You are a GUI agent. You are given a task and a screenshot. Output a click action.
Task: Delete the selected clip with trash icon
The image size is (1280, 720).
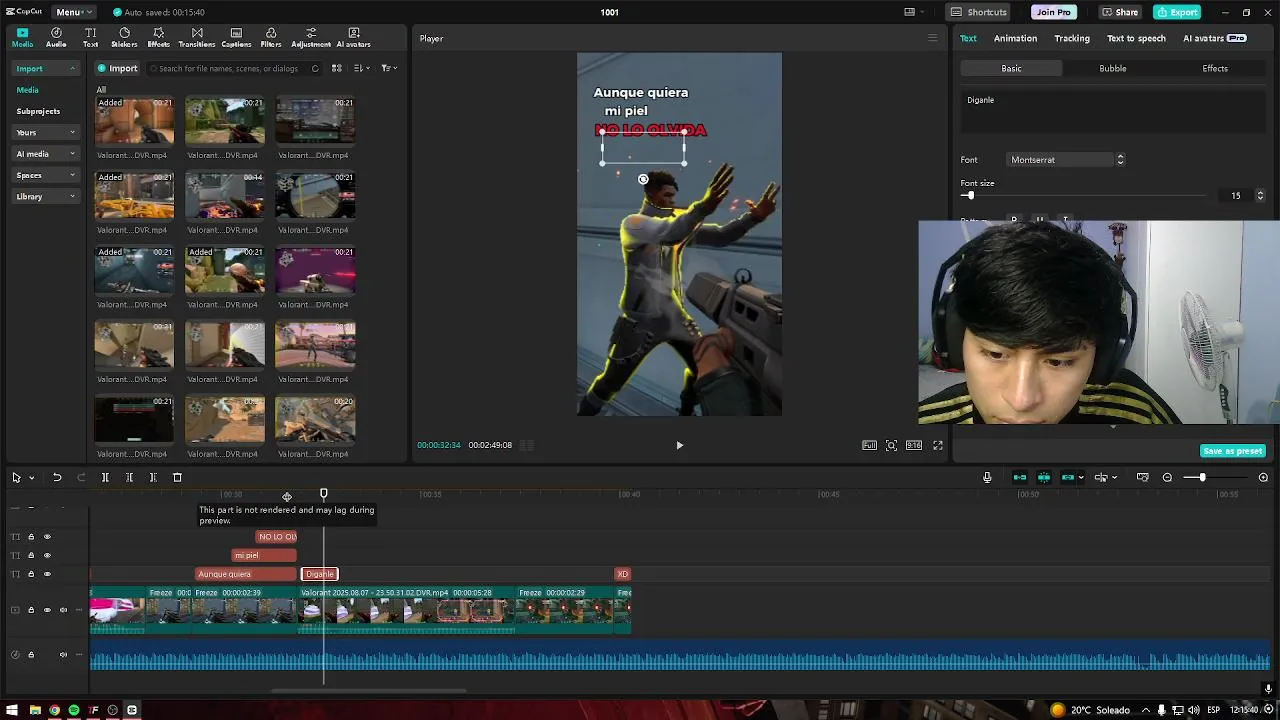[x=177, y=478]
